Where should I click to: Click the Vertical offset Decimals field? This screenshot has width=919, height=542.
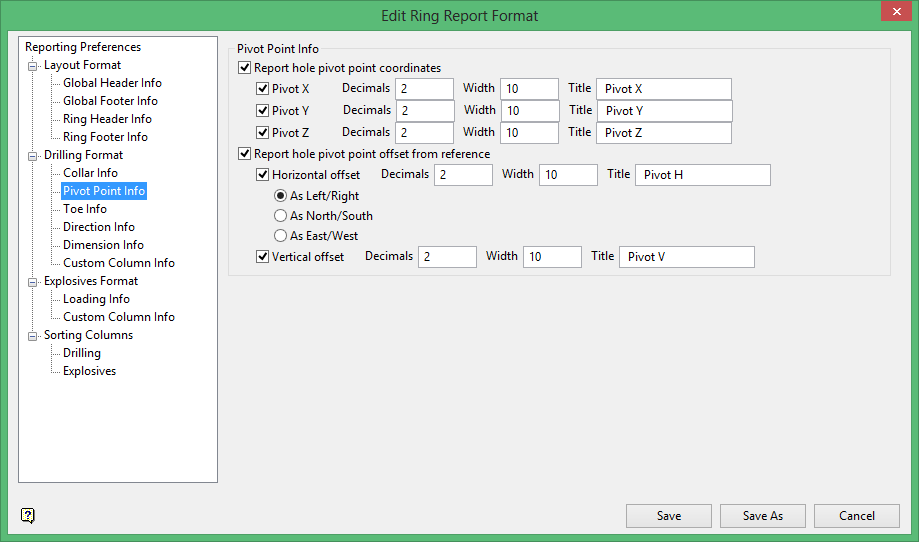click(447, 257)
